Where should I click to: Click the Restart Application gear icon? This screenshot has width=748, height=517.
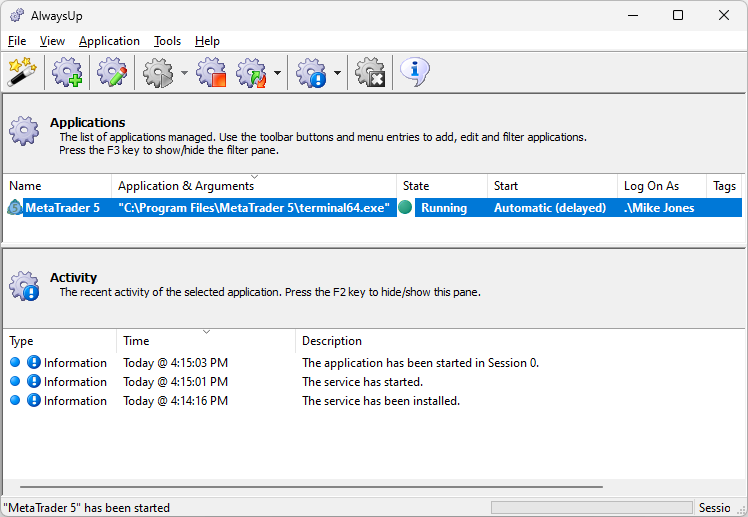point(251,72)
